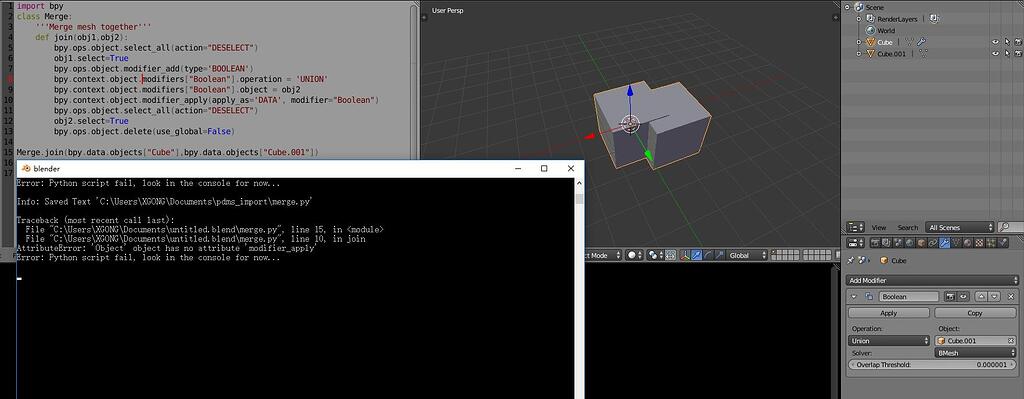Open the Global transform orientation dropdown
The width and height of the screenshot is (1024, 399).
point(746,255)
